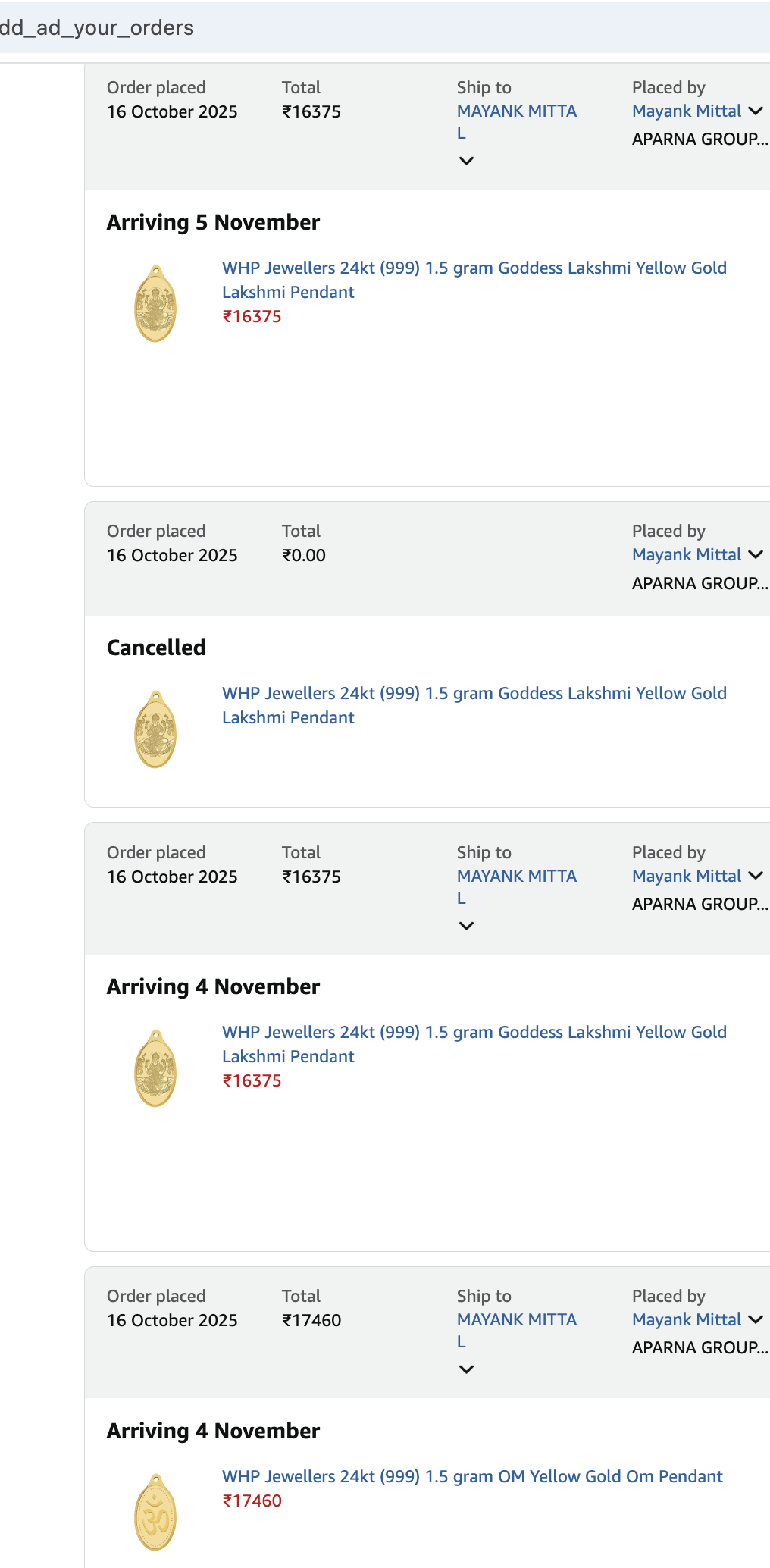Open the OM Yellow Gold Om Pendant link

471,1477
